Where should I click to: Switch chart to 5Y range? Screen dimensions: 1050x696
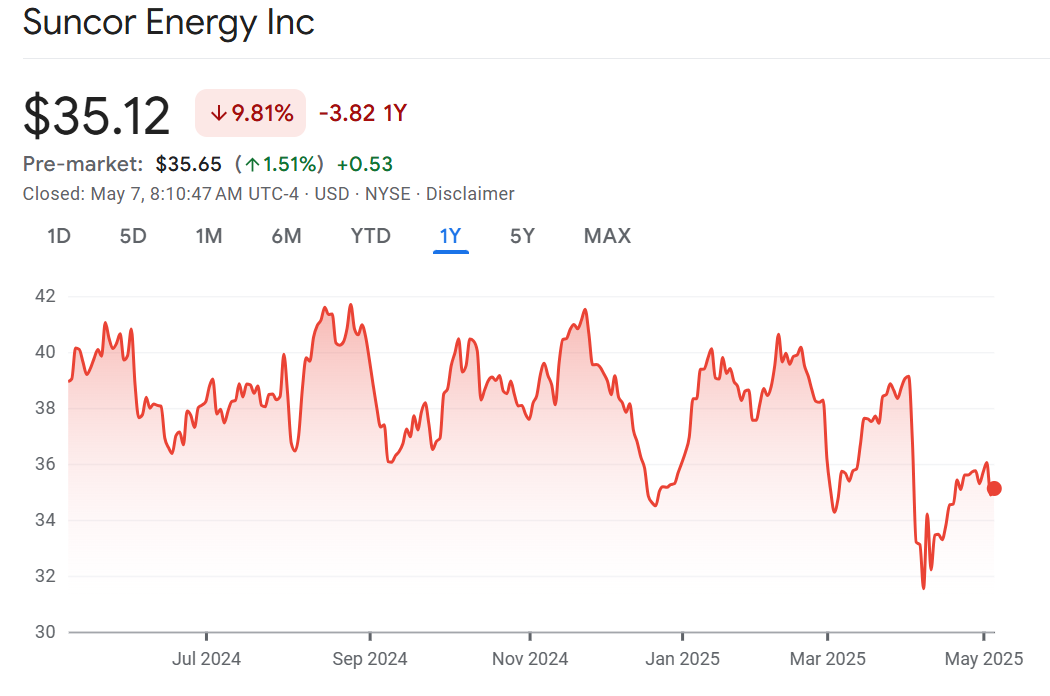point(522,236)
